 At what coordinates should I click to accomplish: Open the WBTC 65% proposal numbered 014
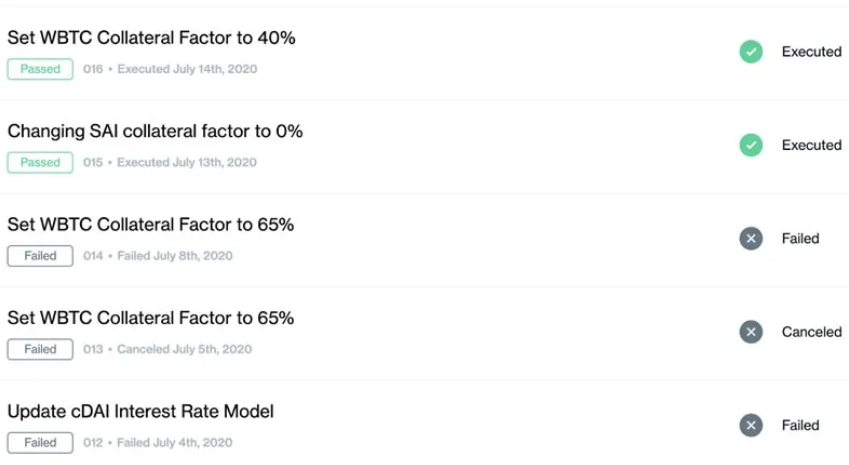[151, 225]
